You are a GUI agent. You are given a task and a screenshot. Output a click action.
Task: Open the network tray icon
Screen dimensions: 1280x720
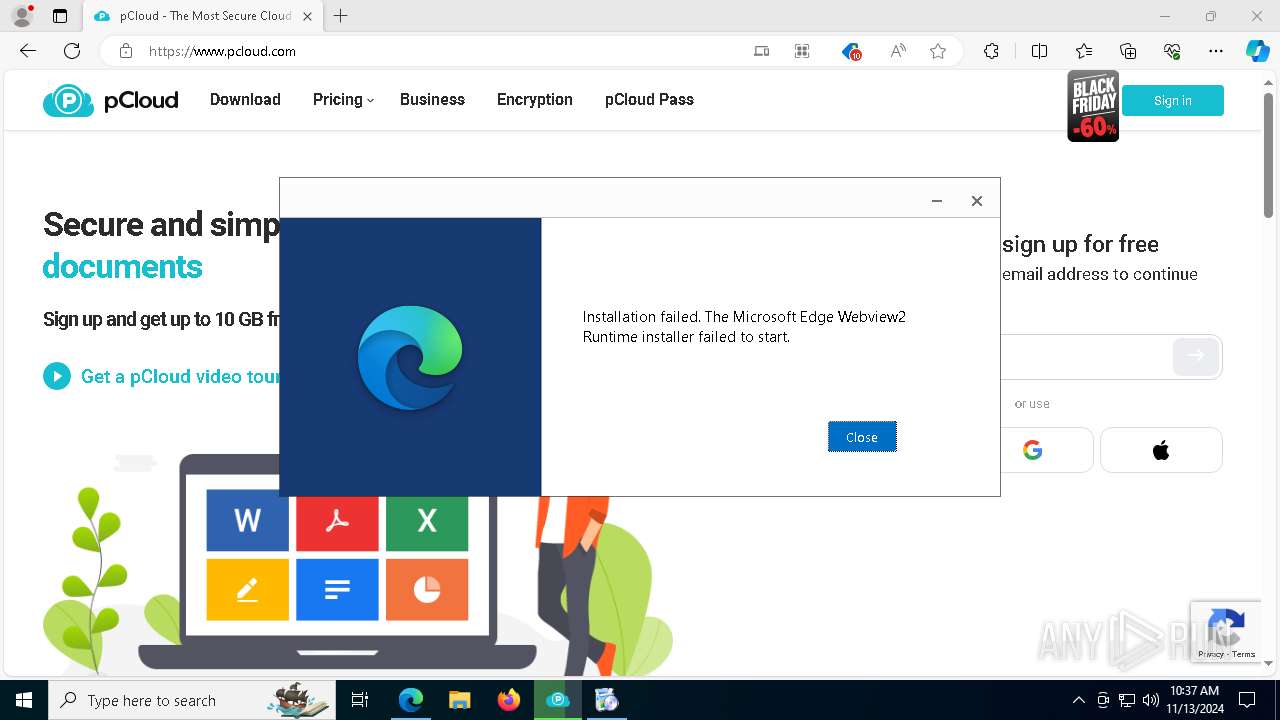(1127, 700)
